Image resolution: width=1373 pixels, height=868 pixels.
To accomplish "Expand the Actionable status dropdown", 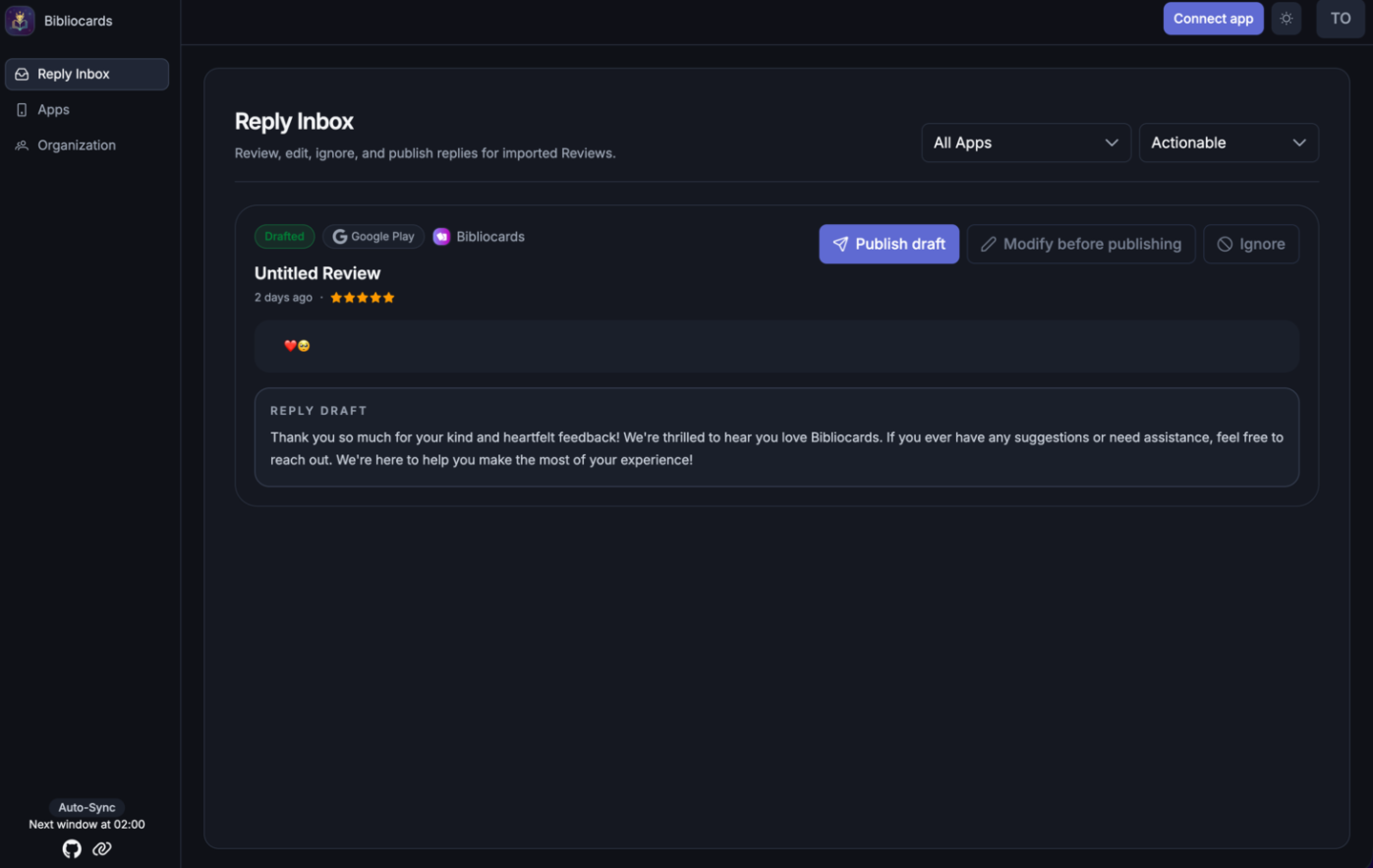I will pyautogui.click(x=1228, y=142).
